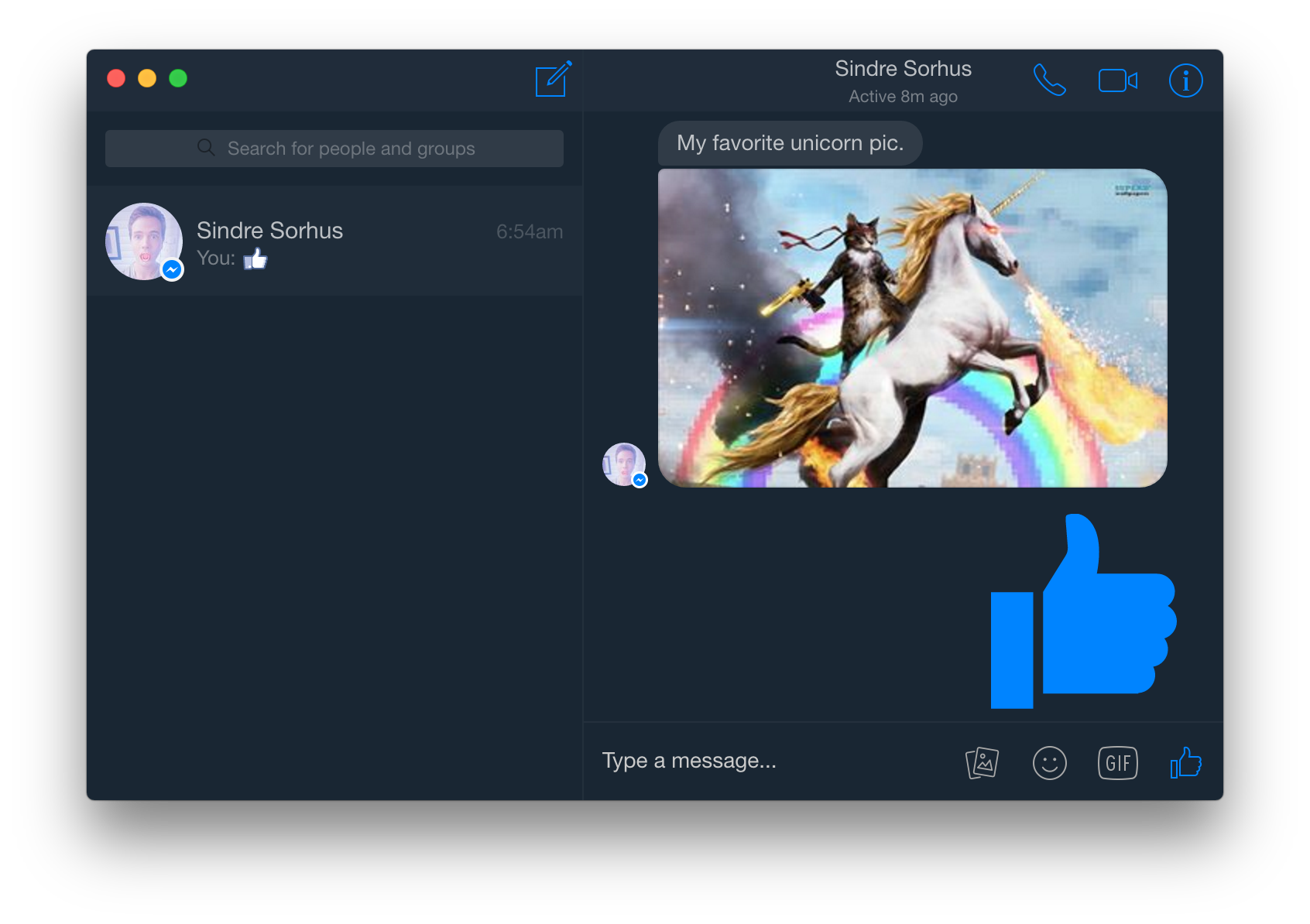The height and width of the screenshot is (924, 1310).
Task: Click the search magnifier icon
Action: tap(206, 148)
